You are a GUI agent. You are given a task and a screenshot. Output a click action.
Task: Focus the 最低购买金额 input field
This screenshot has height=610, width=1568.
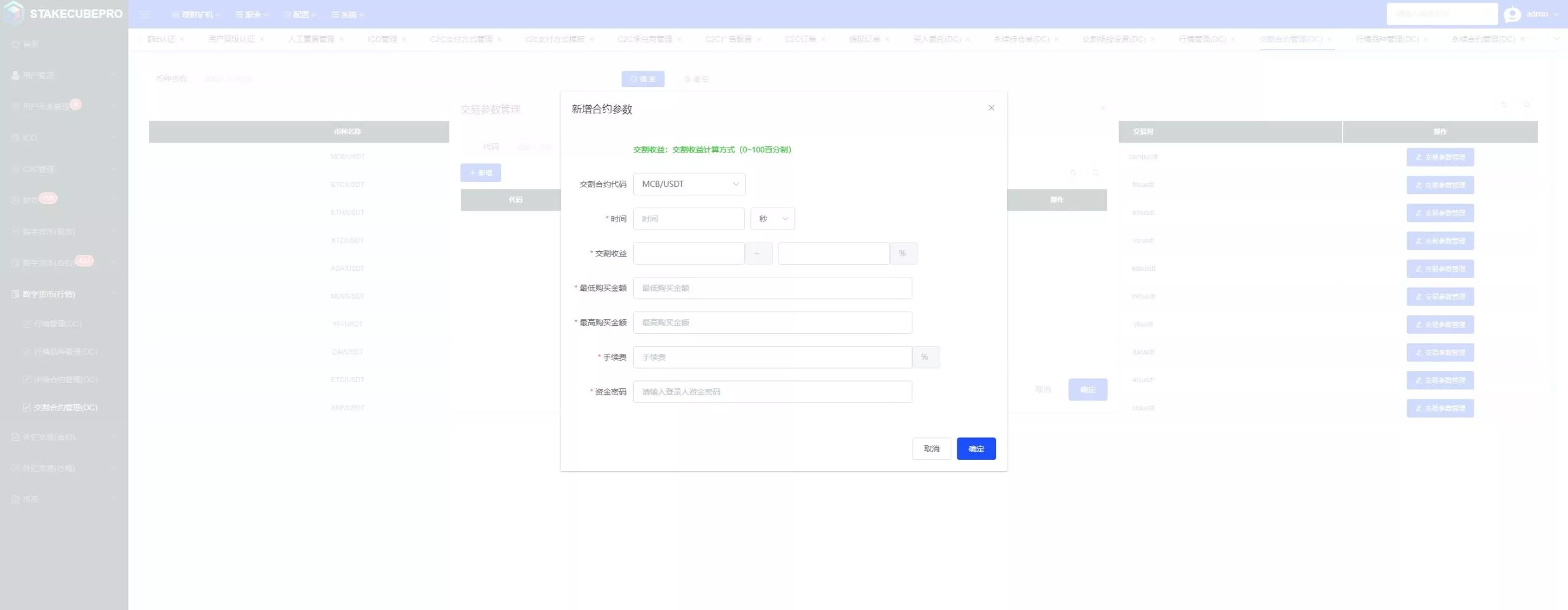[x=772, y=288]
